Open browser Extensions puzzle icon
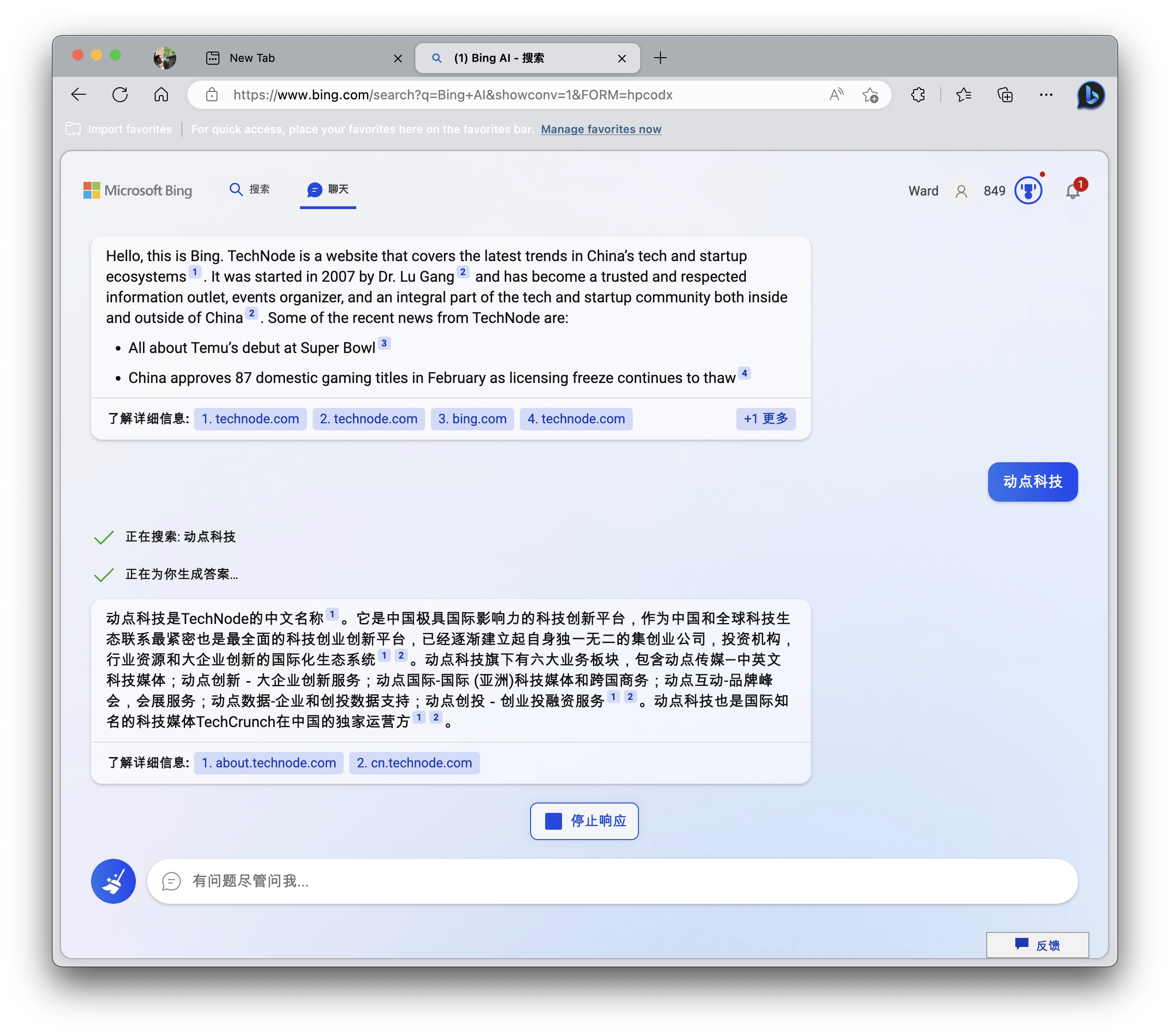The image size is (1170, 1036). [918, 95]
